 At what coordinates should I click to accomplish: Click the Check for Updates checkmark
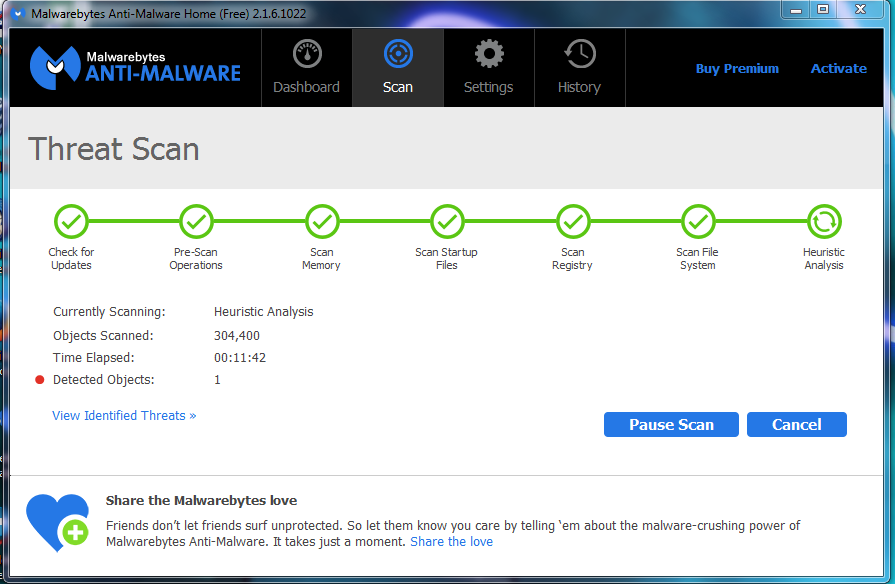pyautogui.click(x=71, y=221)
